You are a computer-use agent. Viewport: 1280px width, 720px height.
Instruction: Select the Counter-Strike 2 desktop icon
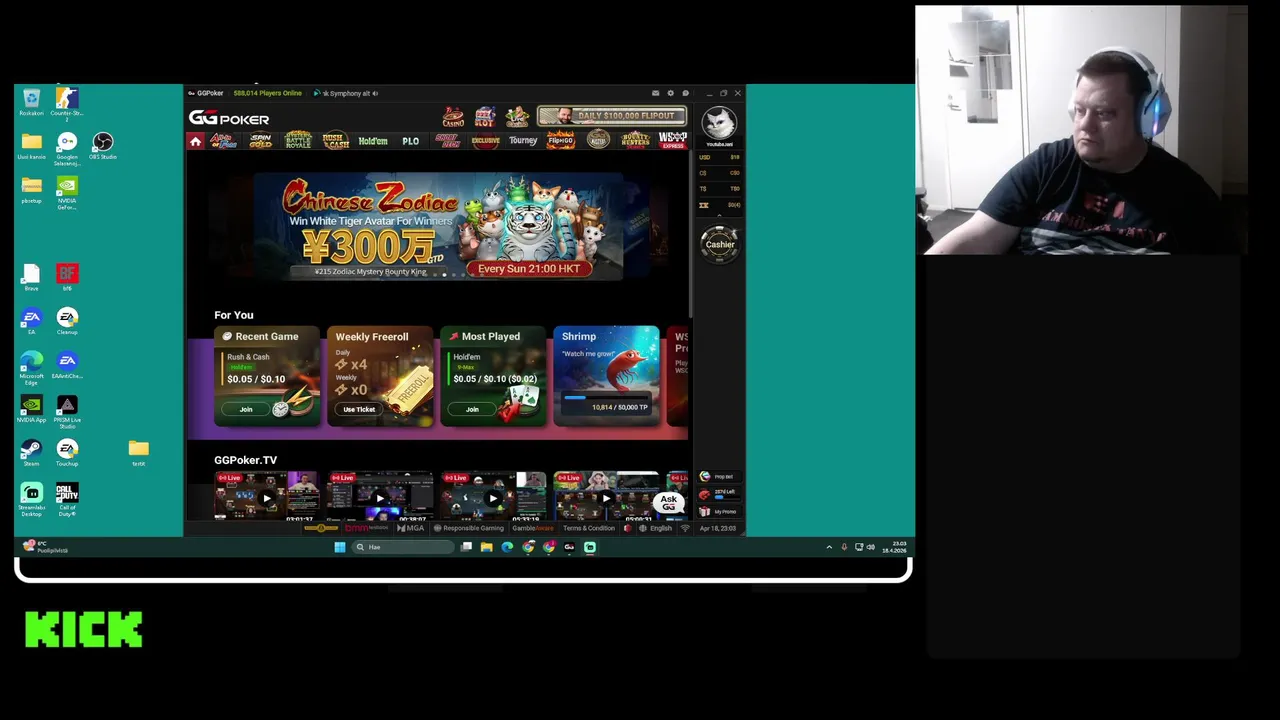click(67, 103)
